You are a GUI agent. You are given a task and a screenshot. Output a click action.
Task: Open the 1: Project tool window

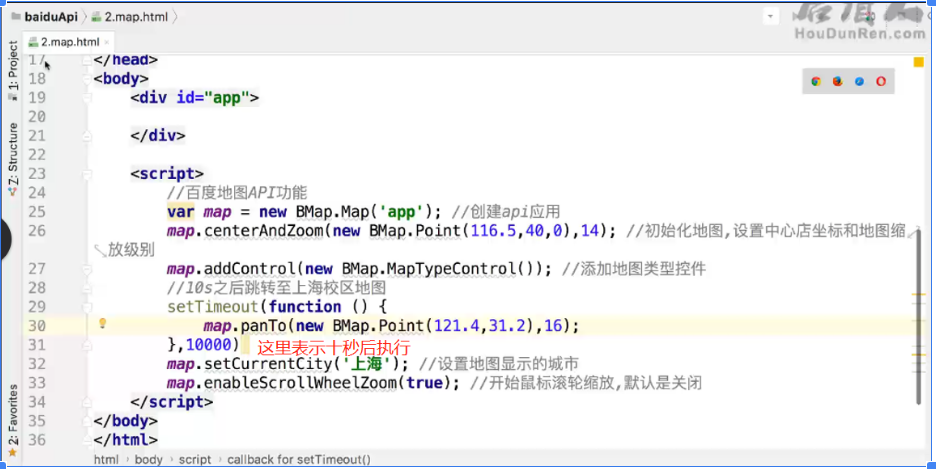(x=13, y=70)
